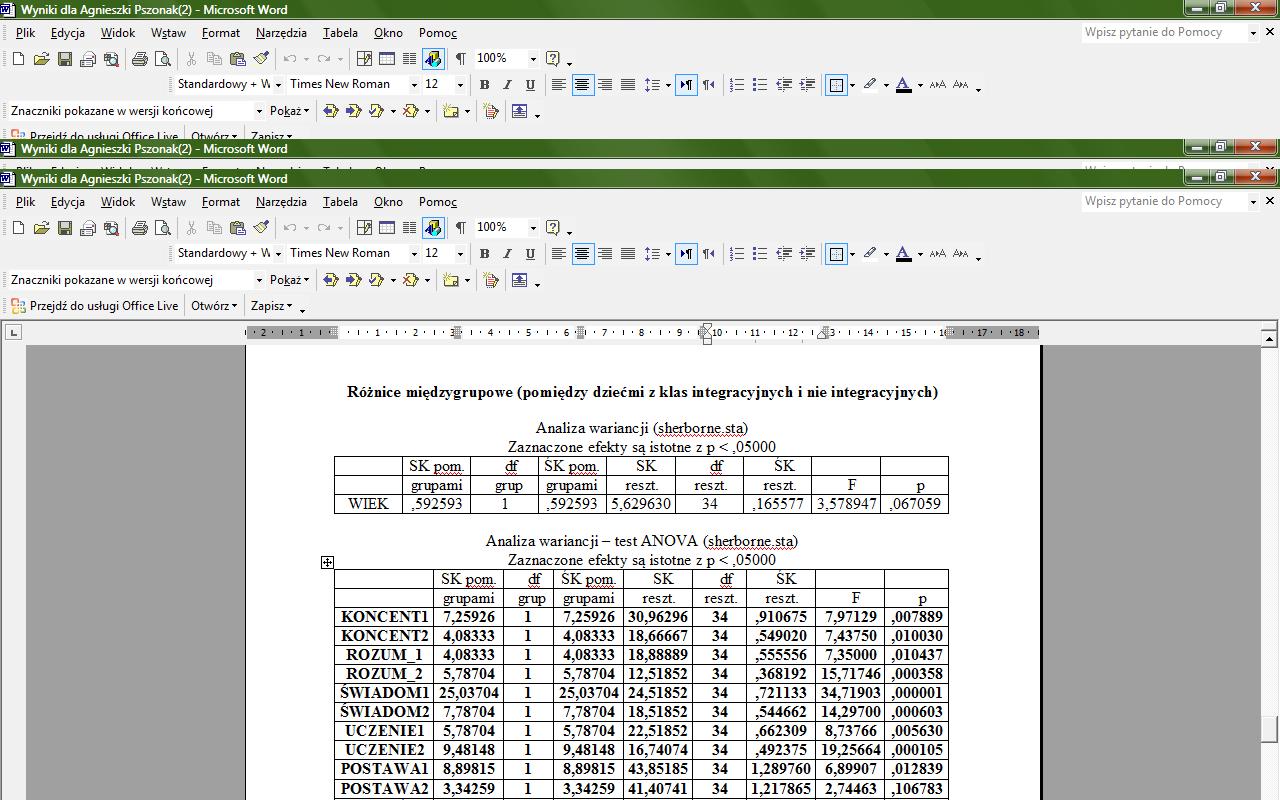The height and width of the screenshot is (800, 1280).
Task: Insert a new comment in front Word window
Action: point(451,280)
